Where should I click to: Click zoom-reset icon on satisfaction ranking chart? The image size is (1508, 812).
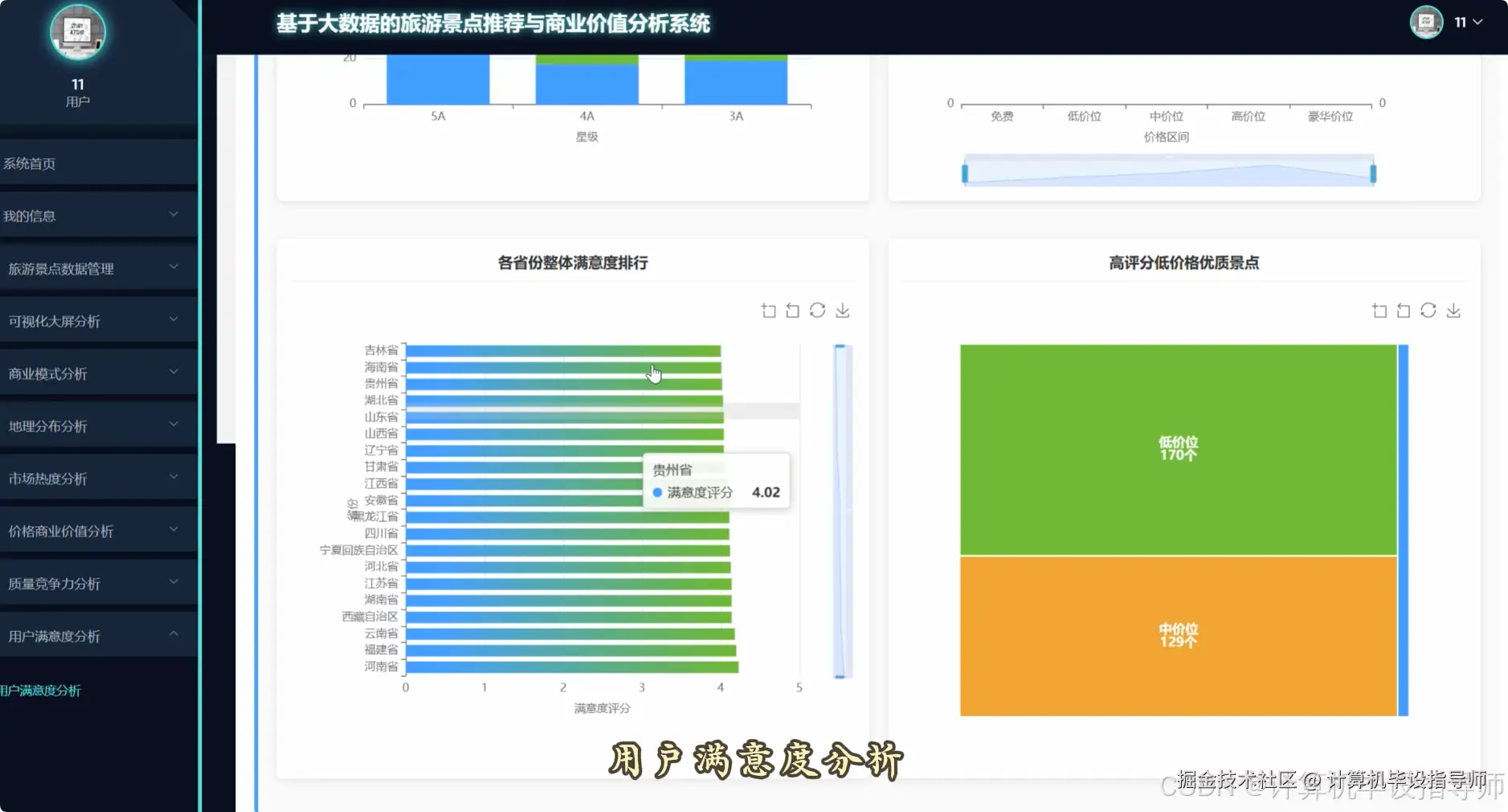[x=792, y=310]
